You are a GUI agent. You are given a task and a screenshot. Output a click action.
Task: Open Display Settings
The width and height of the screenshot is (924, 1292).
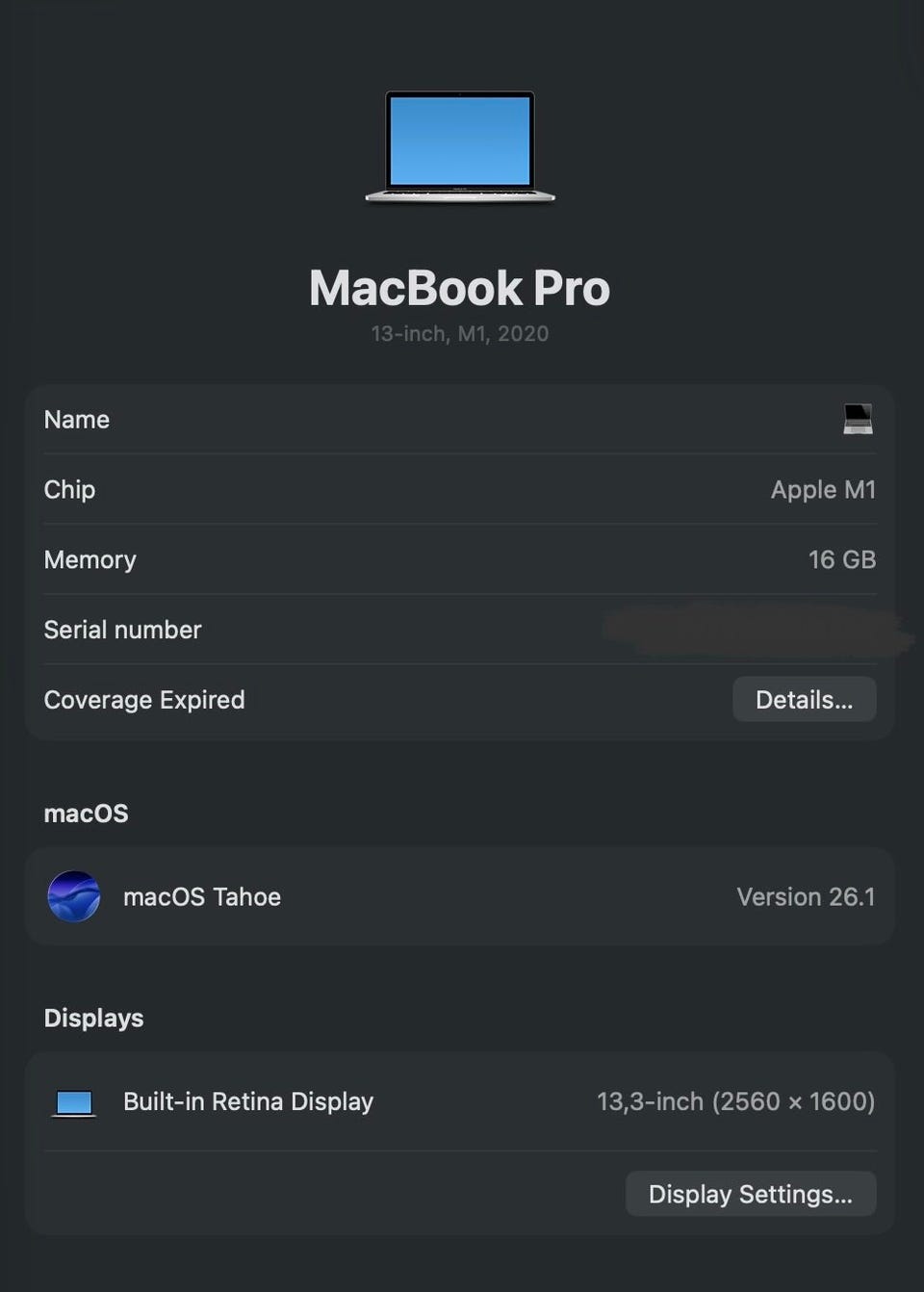pyautogui.click(x=750, y=1194)
